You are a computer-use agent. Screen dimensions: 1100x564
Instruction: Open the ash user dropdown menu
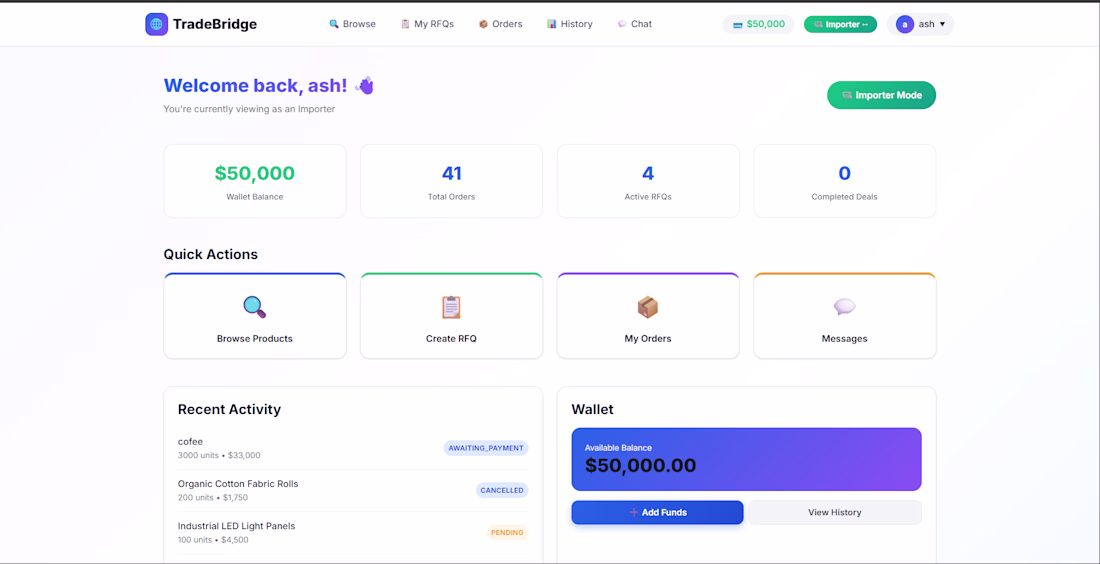(x=920, y=25)
